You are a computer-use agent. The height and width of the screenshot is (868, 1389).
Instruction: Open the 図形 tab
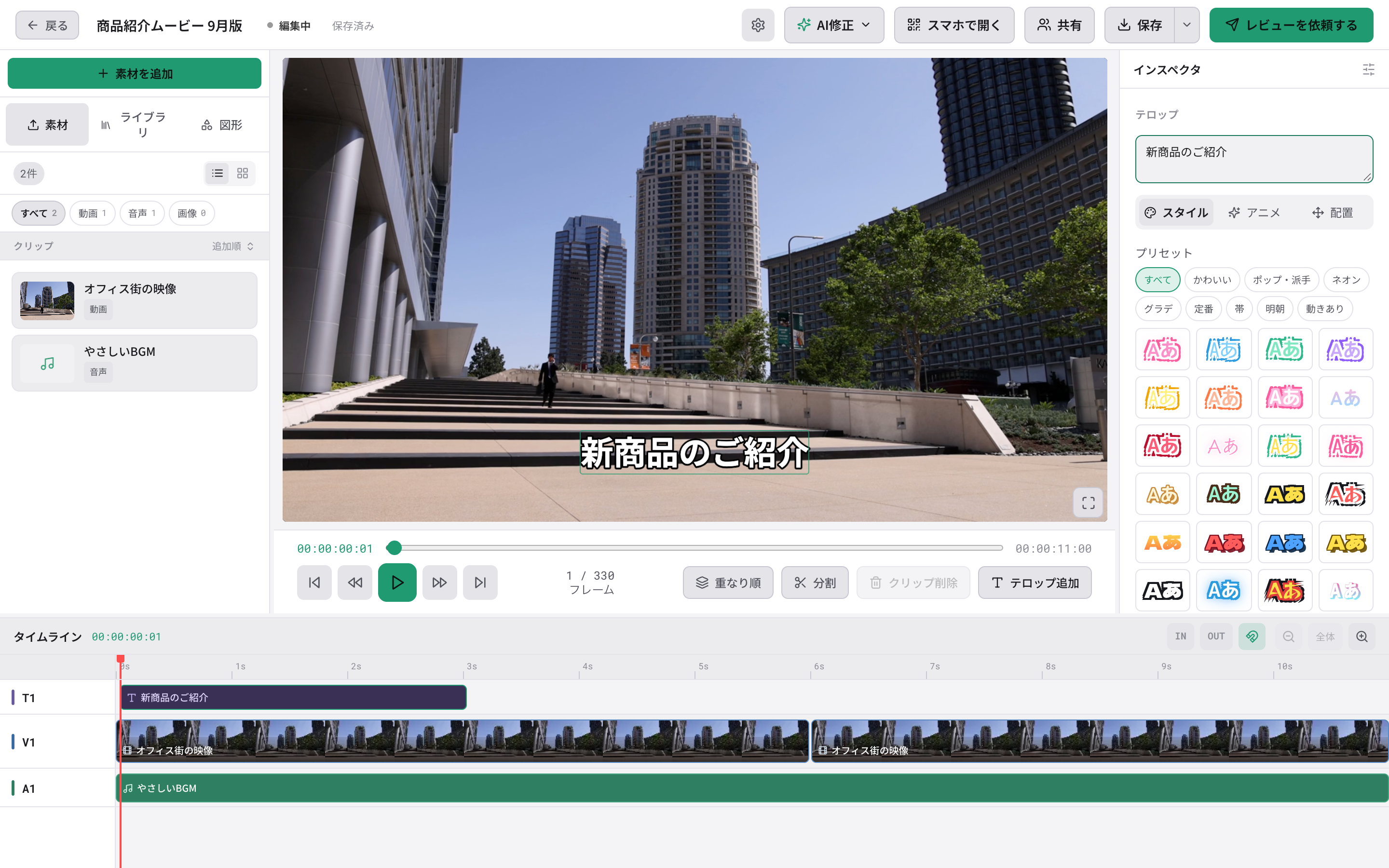221,124
